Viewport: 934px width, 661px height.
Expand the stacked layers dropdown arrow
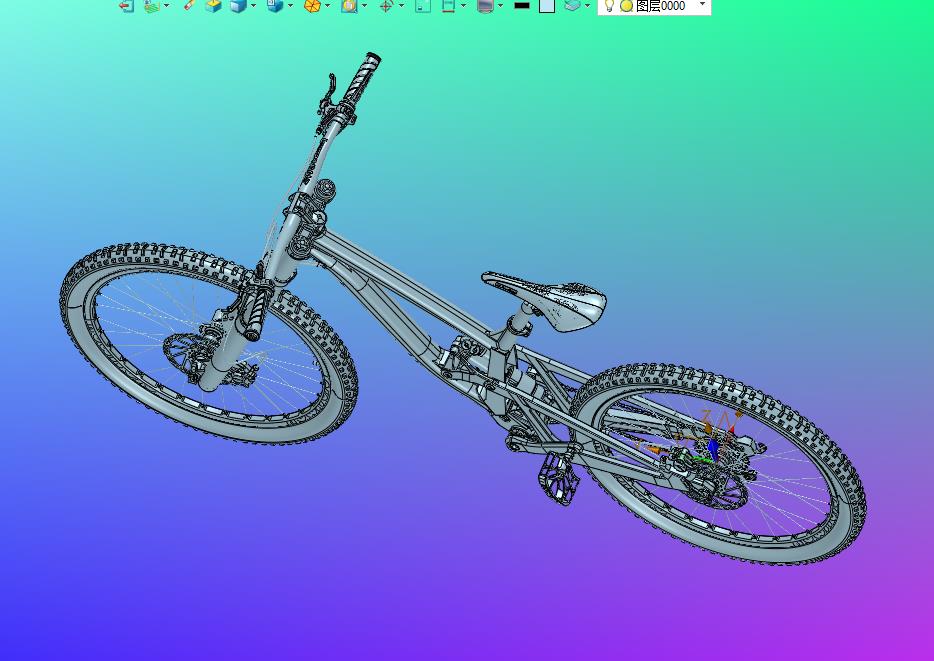tap(588, 5)
